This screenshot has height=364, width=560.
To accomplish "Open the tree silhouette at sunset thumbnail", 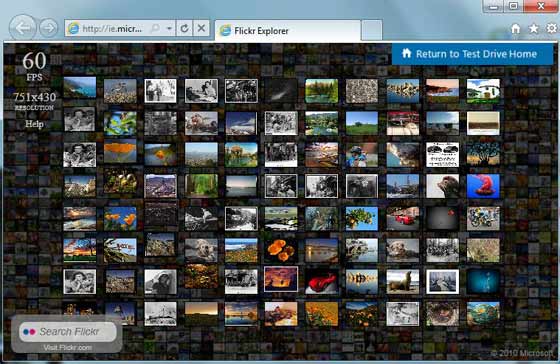I will (483, 154).
